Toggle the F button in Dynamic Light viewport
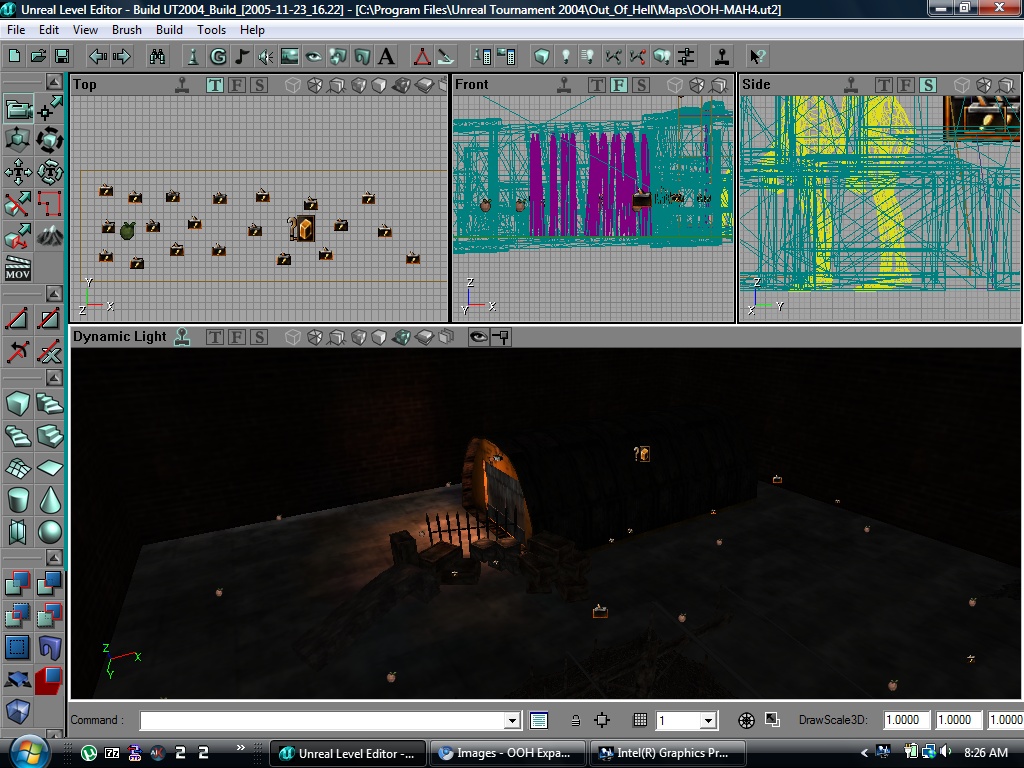Screen dimensions: 1024x768 click(236, 337)
